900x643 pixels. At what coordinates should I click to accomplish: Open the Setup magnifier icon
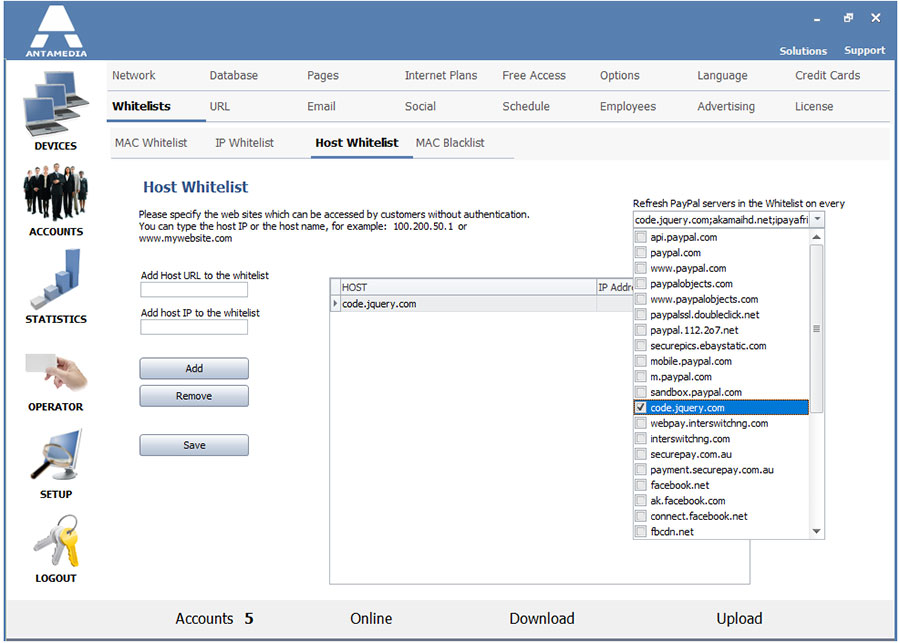pos(56,454)
